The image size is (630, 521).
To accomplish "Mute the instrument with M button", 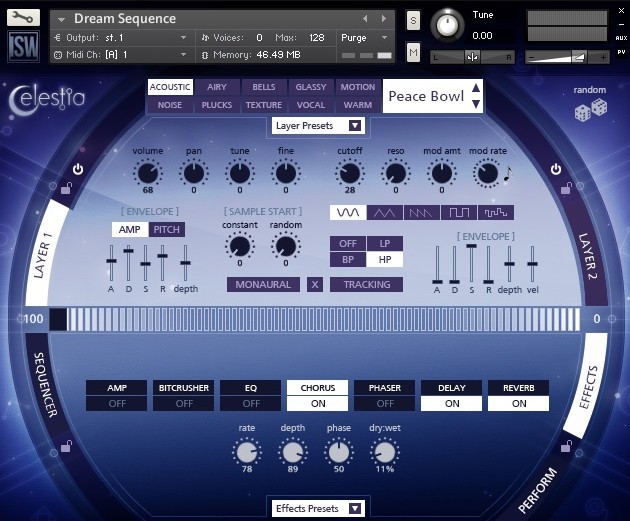I will click(413, 53).
